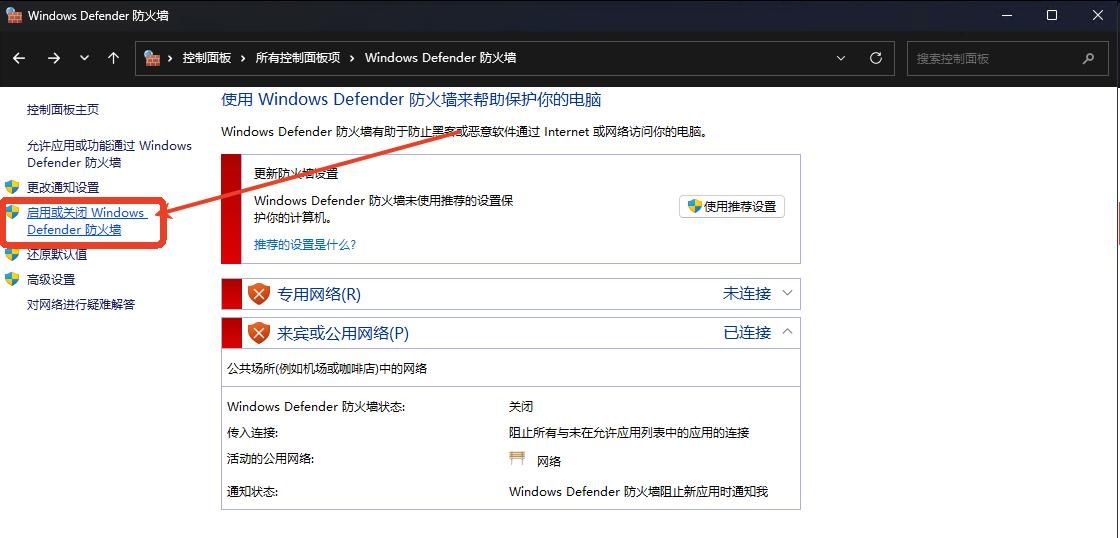This screenshot has height=538, width=1120.
Task: Click 还原默认值 in sidebar
Action: (57, 254)
